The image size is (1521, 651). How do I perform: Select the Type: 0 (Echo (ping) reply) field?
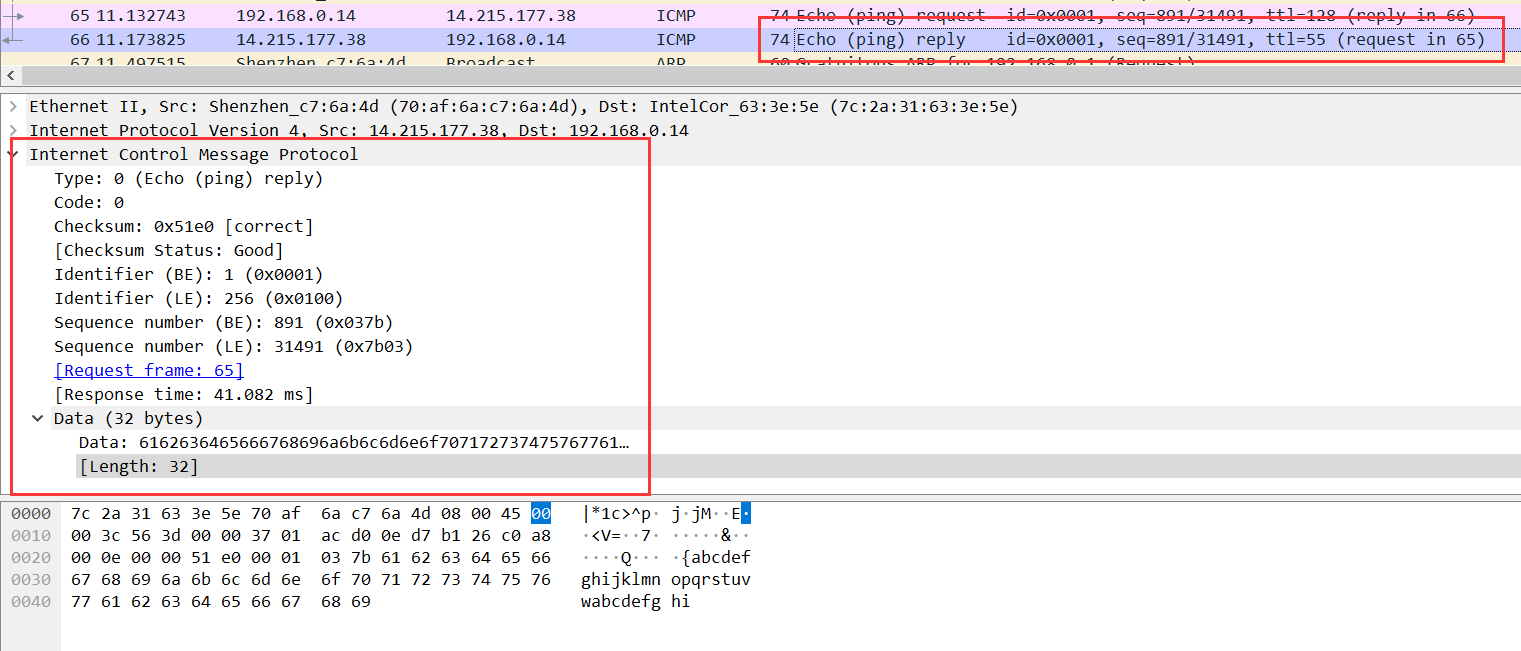click(x=189, y=178)
